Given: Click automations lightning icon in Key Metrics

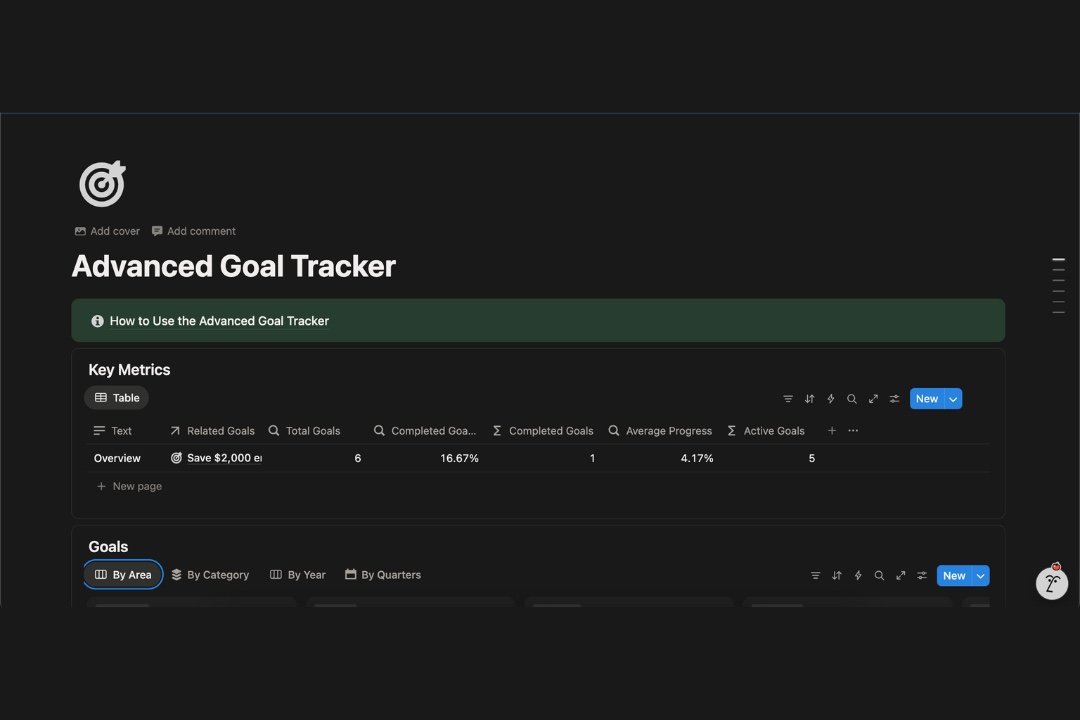Looking at the screenshot, I should 830,399.
